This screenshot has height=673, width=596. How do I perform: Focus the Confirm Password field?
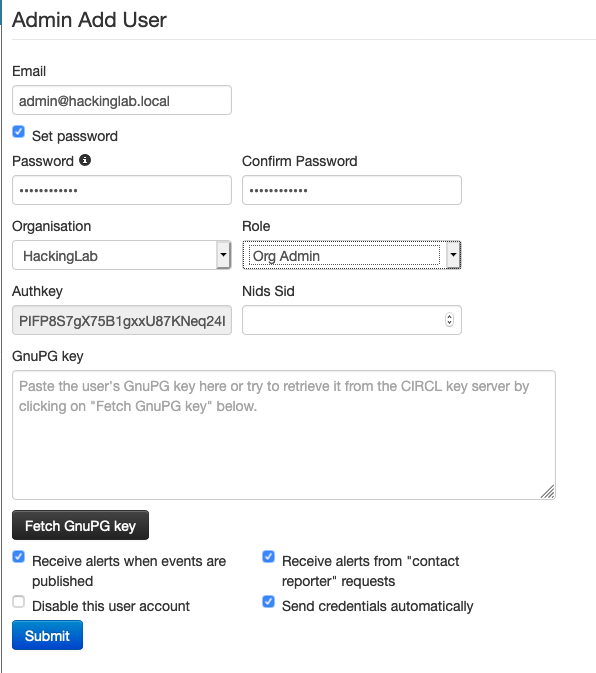click(352, 190)
